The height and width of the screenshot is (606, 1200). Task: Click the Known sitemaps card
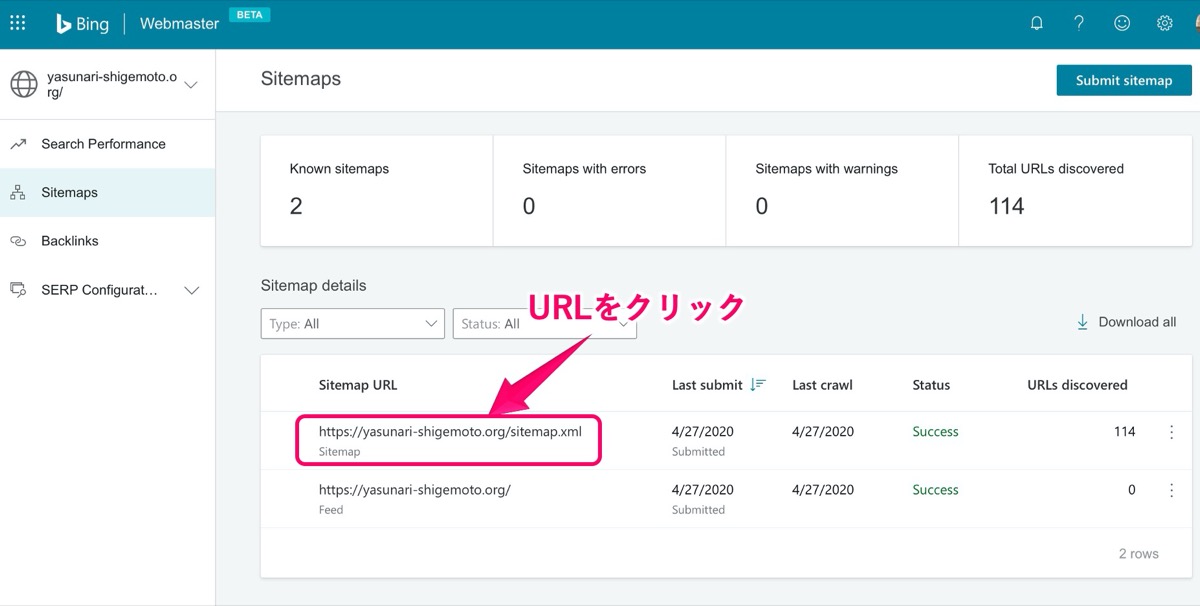pyautogui.click(x=377, y=191)
